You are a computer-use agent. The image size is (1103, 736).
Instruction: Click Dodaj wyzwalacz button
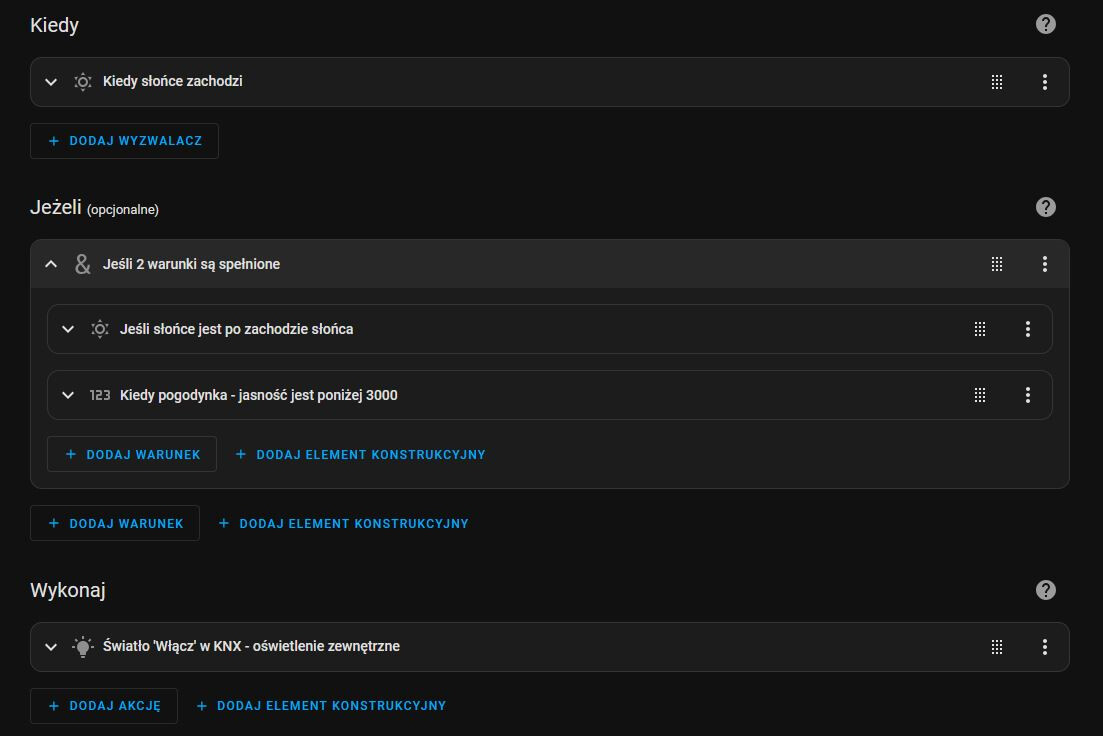point(125,141)
